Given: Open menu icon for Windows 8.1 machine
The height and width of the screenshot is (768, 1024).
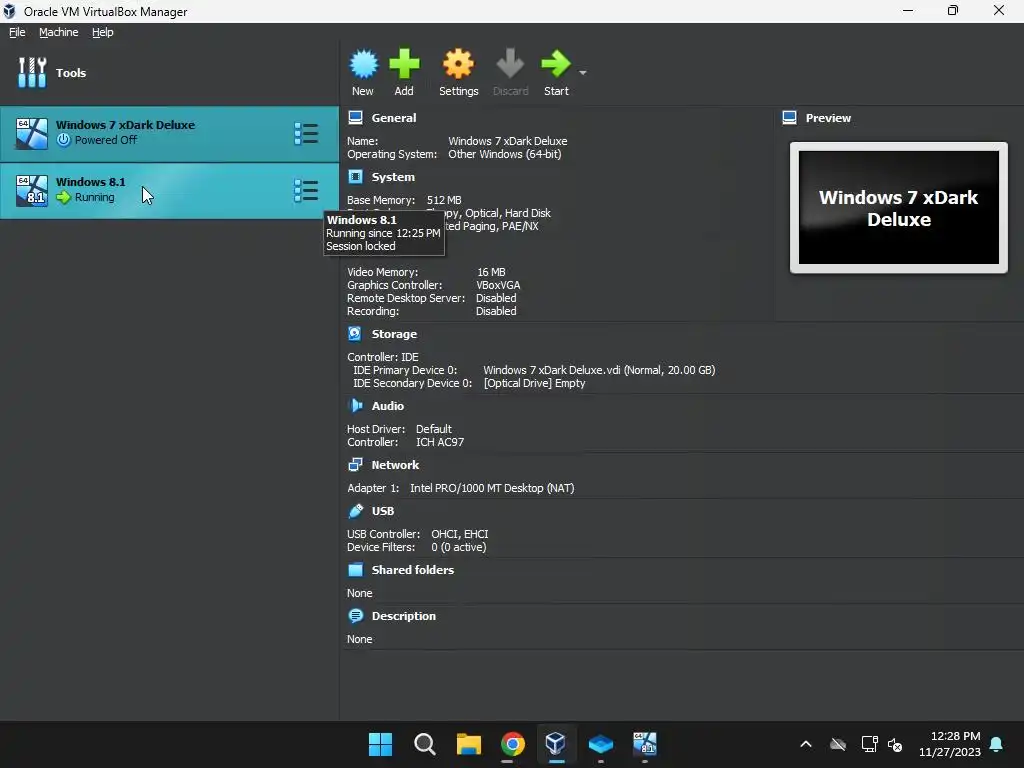Looking at the screenshot, I should [x=306, y=191].
